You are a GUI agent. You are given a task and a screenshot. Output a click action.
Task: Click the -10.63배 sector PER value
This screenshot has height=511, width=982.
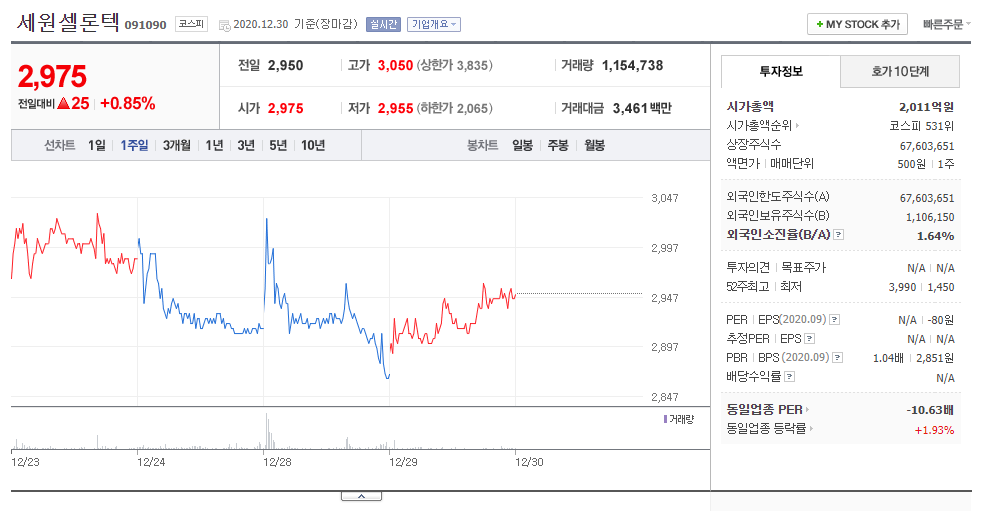[x=930, y=410]
